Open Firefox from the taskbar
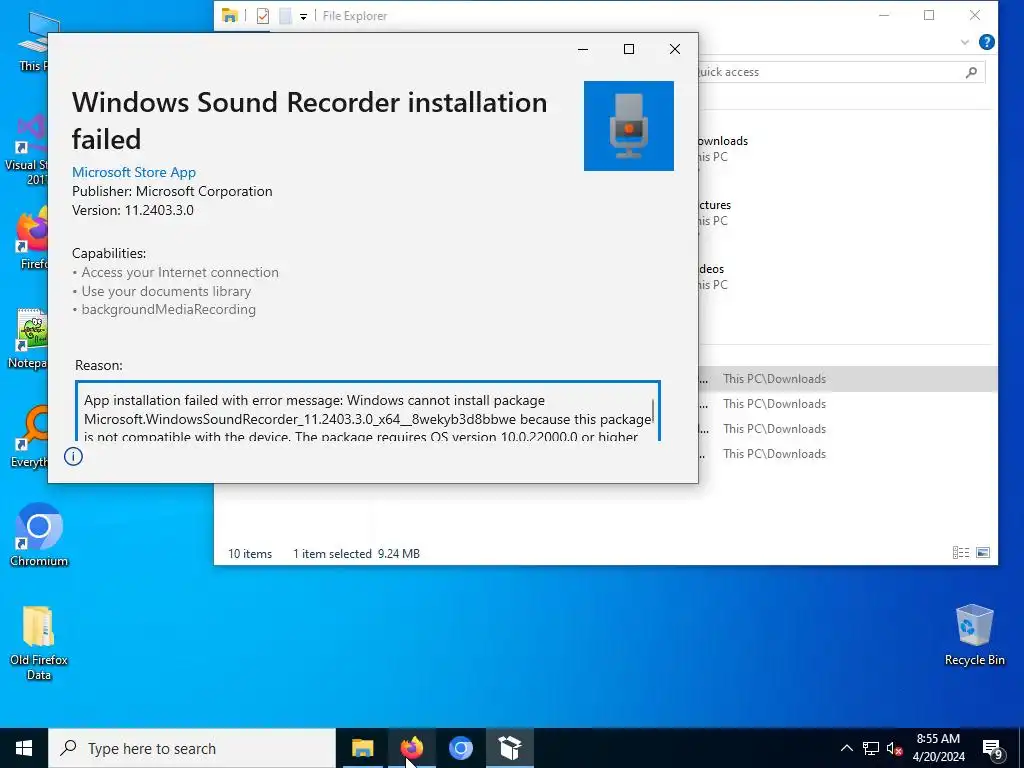Screen dimensions: 1024x768 click(x=411, y=748)
